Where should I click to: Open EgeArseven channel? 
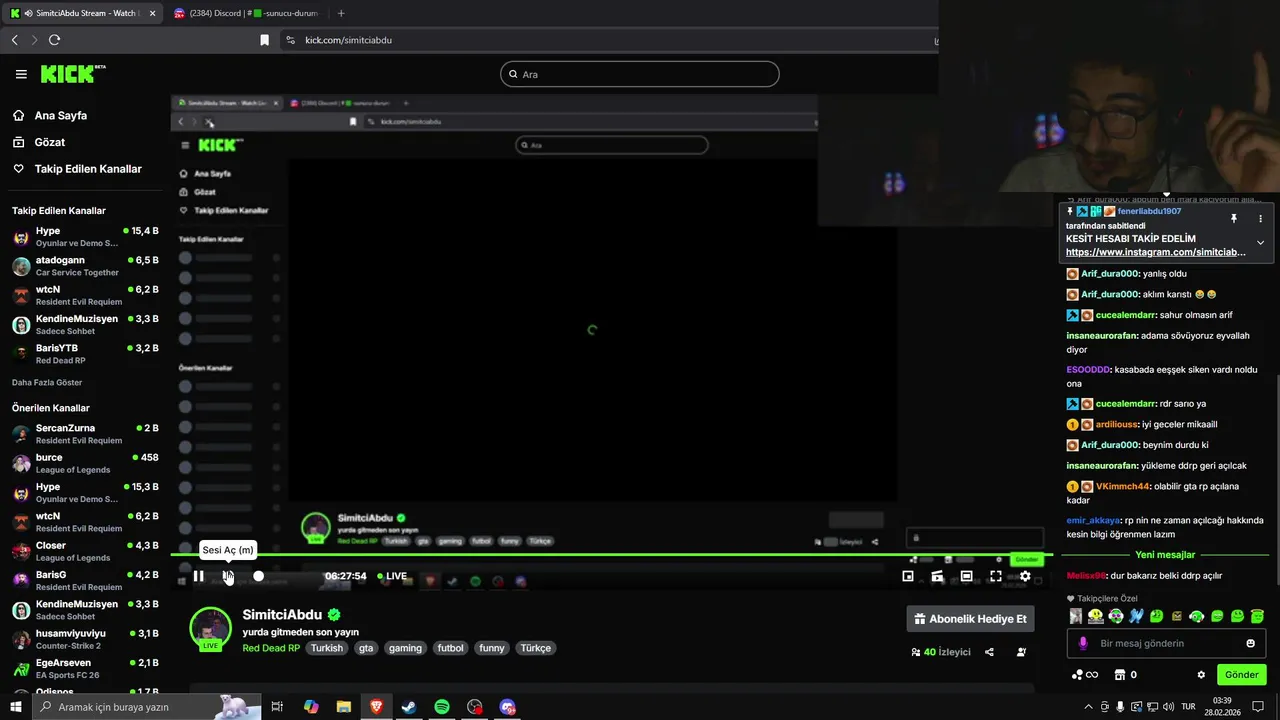[x=85, y=668]
